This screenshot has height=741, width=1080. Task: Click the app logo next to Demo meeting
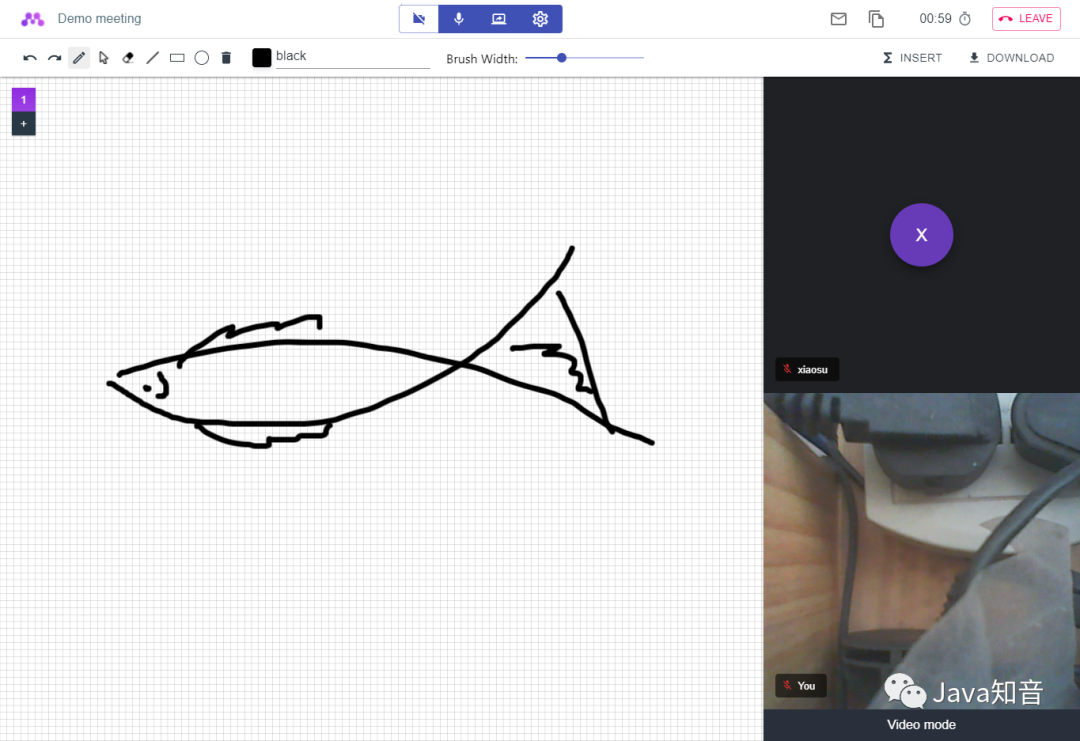point(32,19)
